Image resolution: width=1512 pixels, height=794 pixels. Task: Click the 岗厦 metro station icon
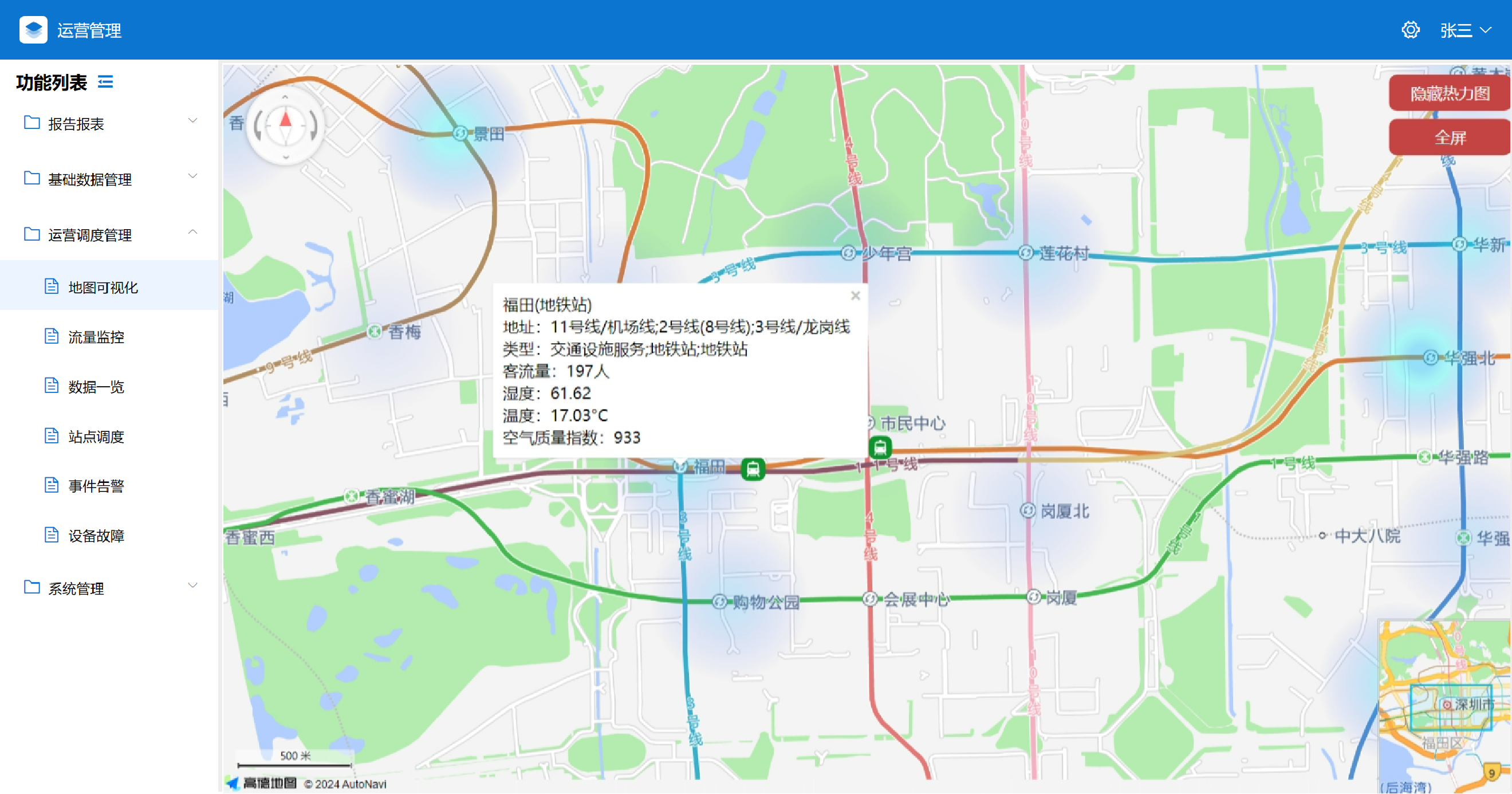click(1034, 598)
